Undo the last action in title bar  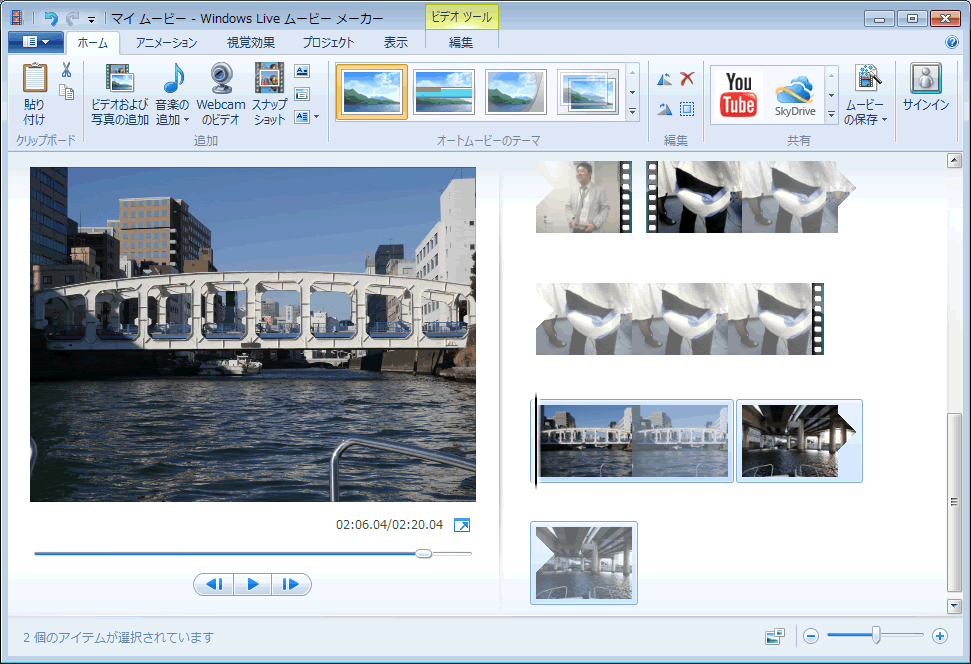point(50,19)
